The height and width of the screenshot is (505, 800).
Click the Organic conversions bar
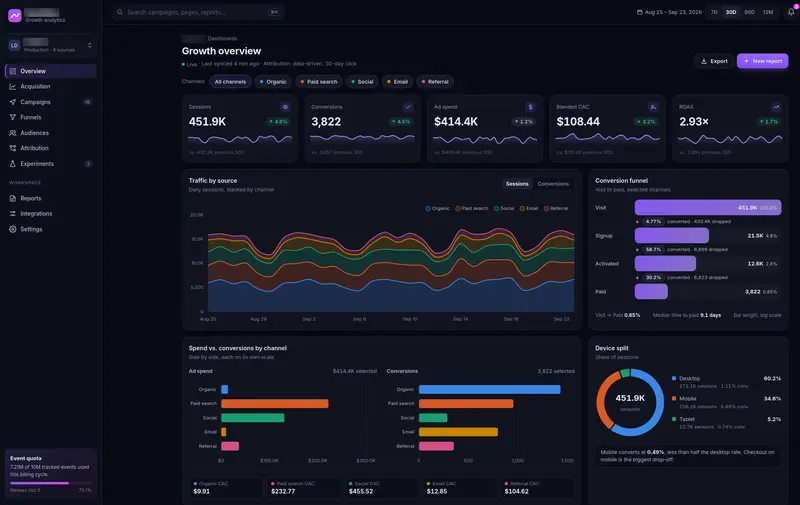pos(489,389)
